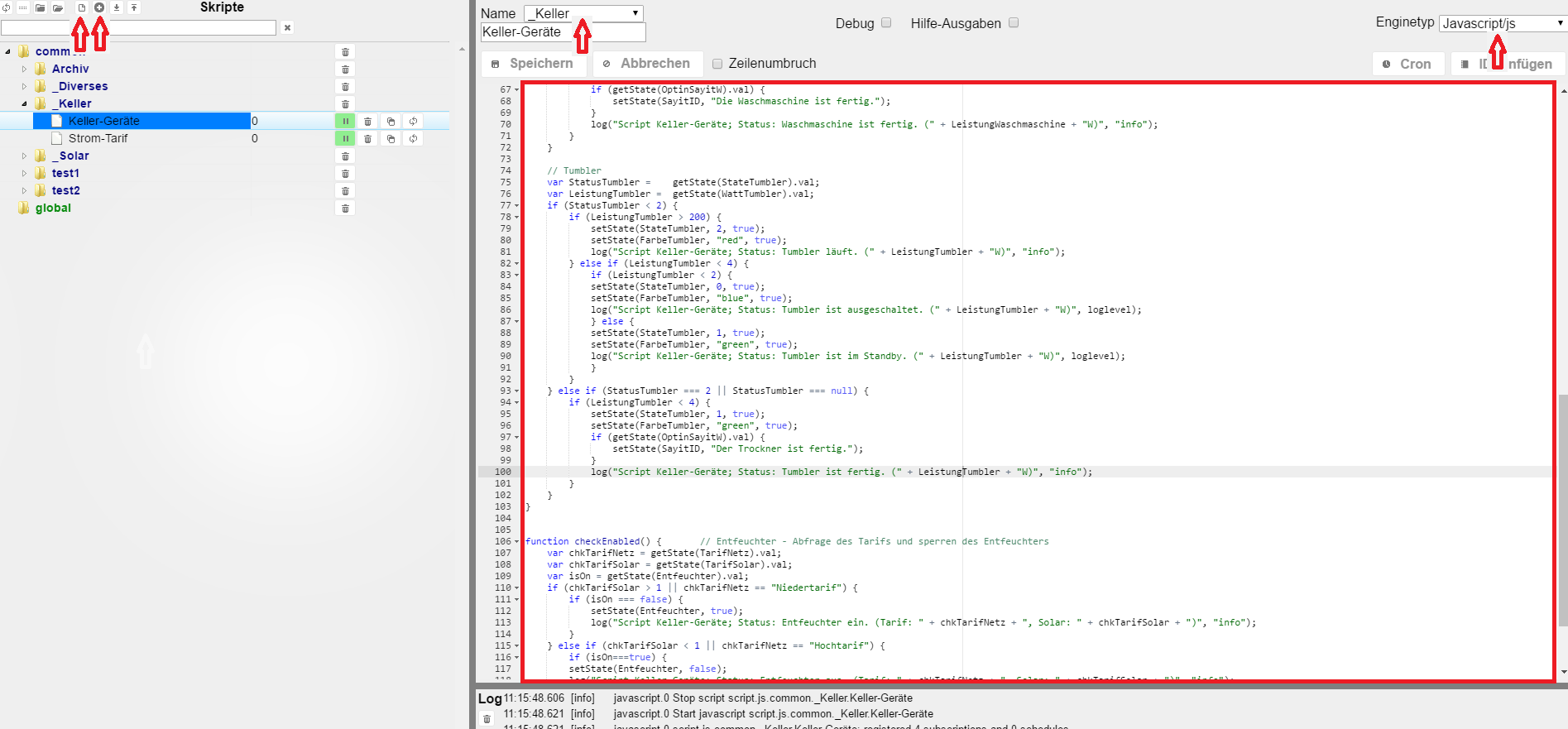The width and height of the screenshot is (1568, 729).
Task: Delete the test1 folder
Action: click(x=346, y=174)
